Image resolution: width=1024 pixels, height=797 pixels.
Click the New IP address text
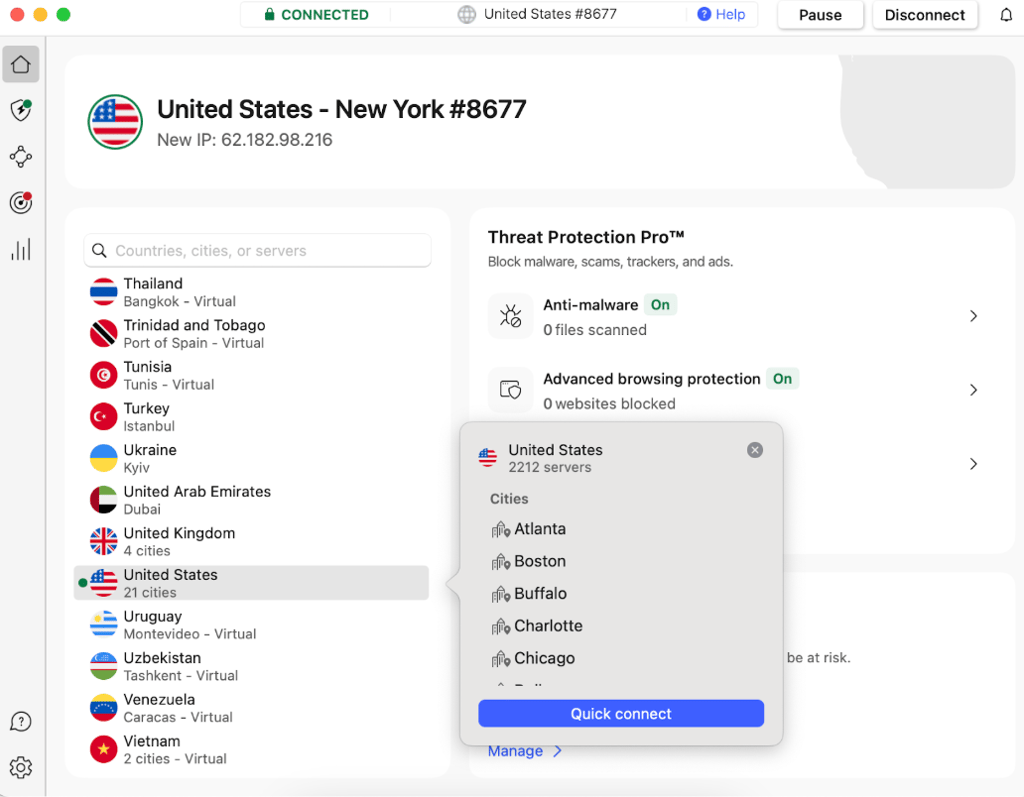point(245,140)
